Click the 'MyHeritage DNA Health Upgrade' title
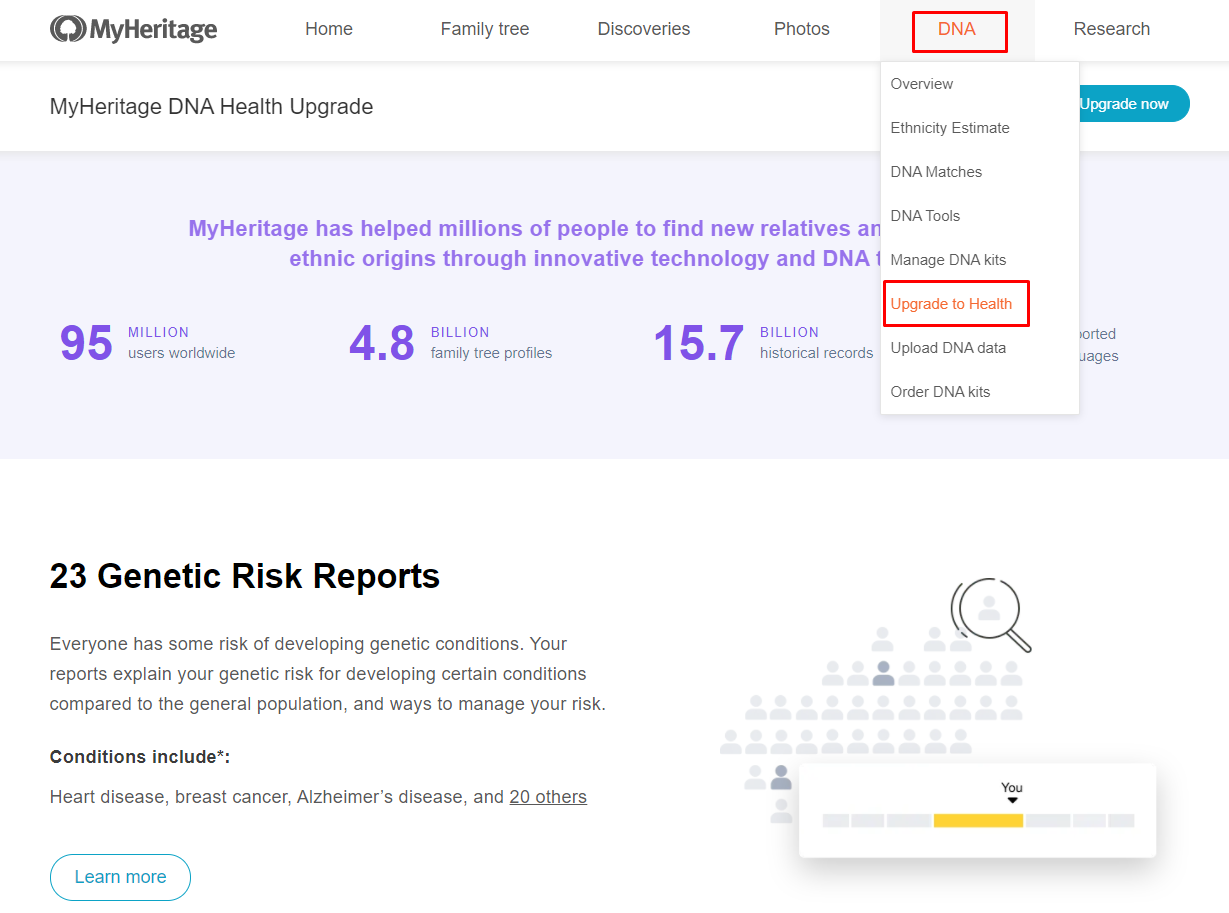 tap(212, 107)
